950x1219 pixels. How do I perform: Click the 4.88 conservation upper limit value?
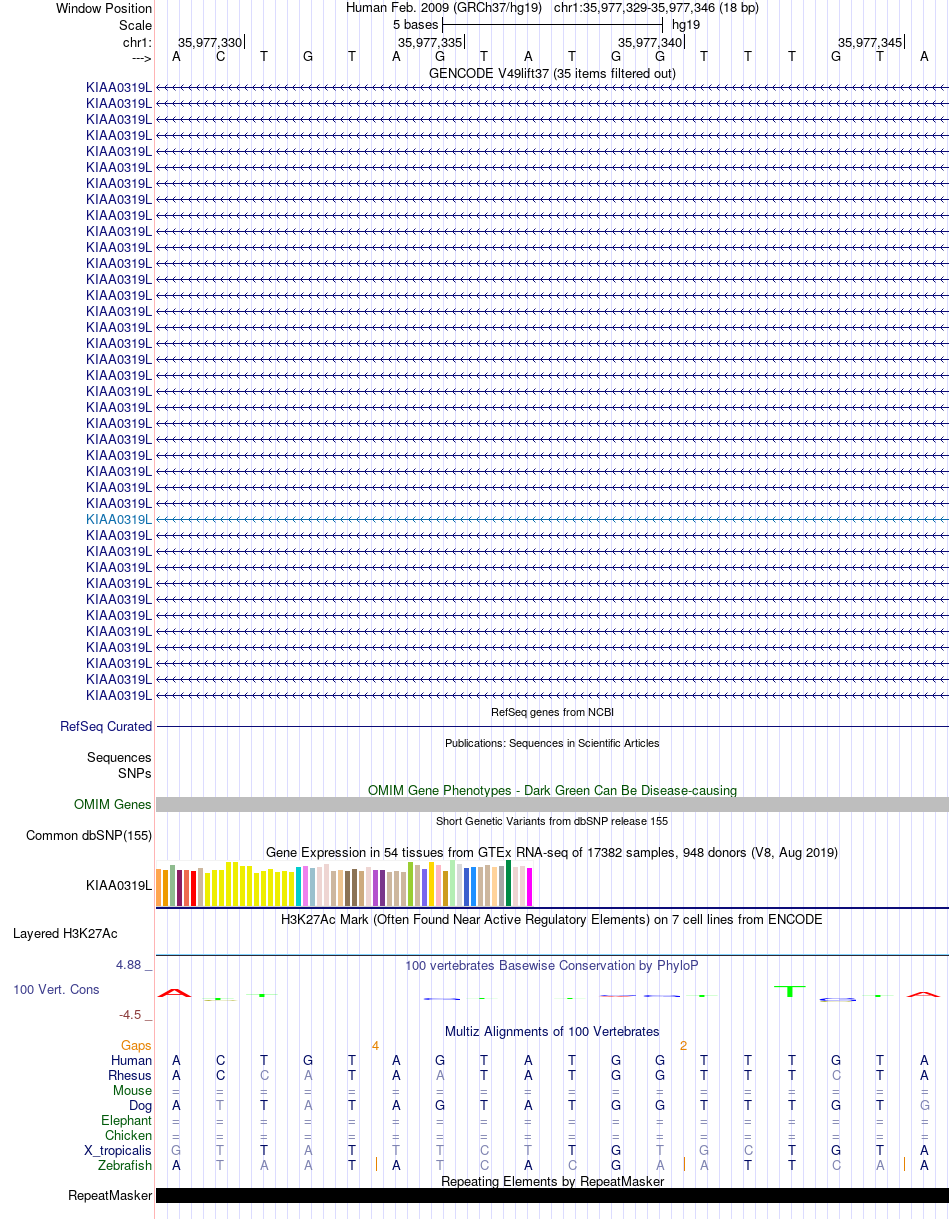[130, 964]
